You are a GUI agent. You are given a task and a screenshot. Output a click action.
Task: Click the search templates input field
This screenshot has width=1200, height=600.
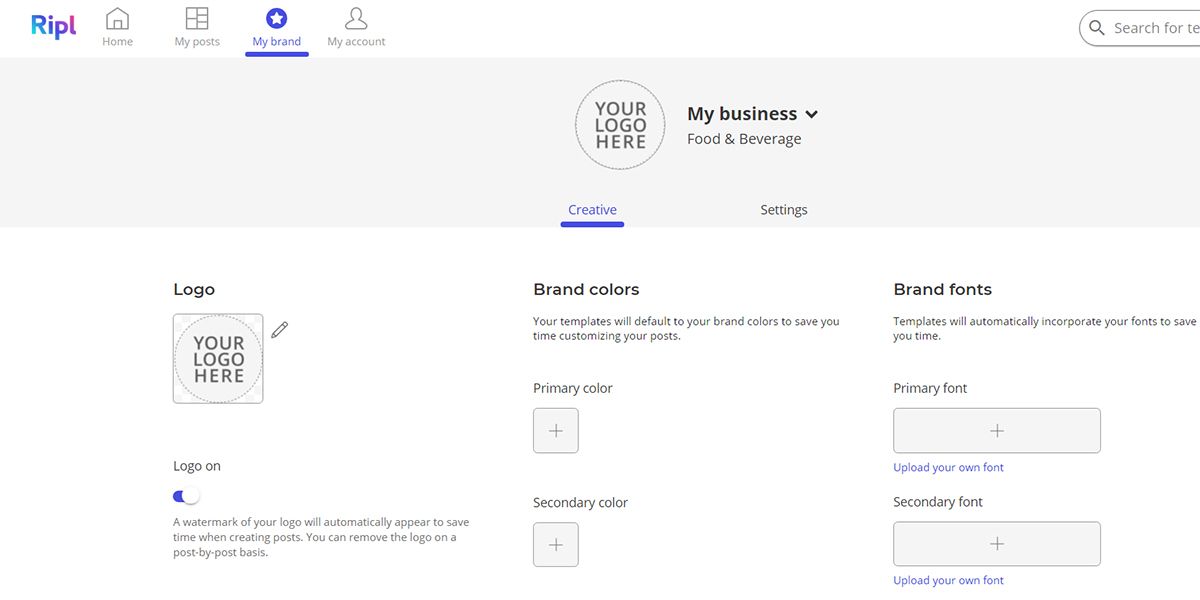pos(1160,28)
